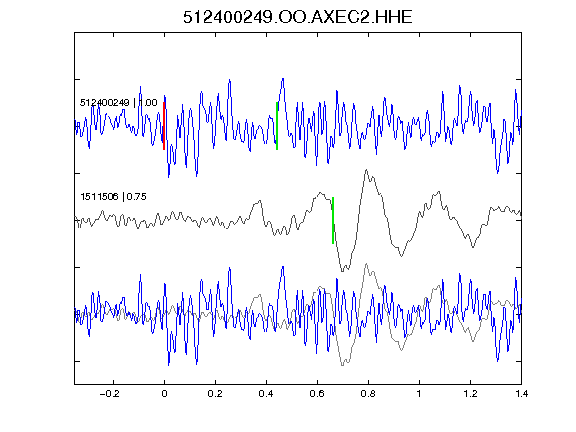Click the x-axis tick label 0

(x=164, y=394)
